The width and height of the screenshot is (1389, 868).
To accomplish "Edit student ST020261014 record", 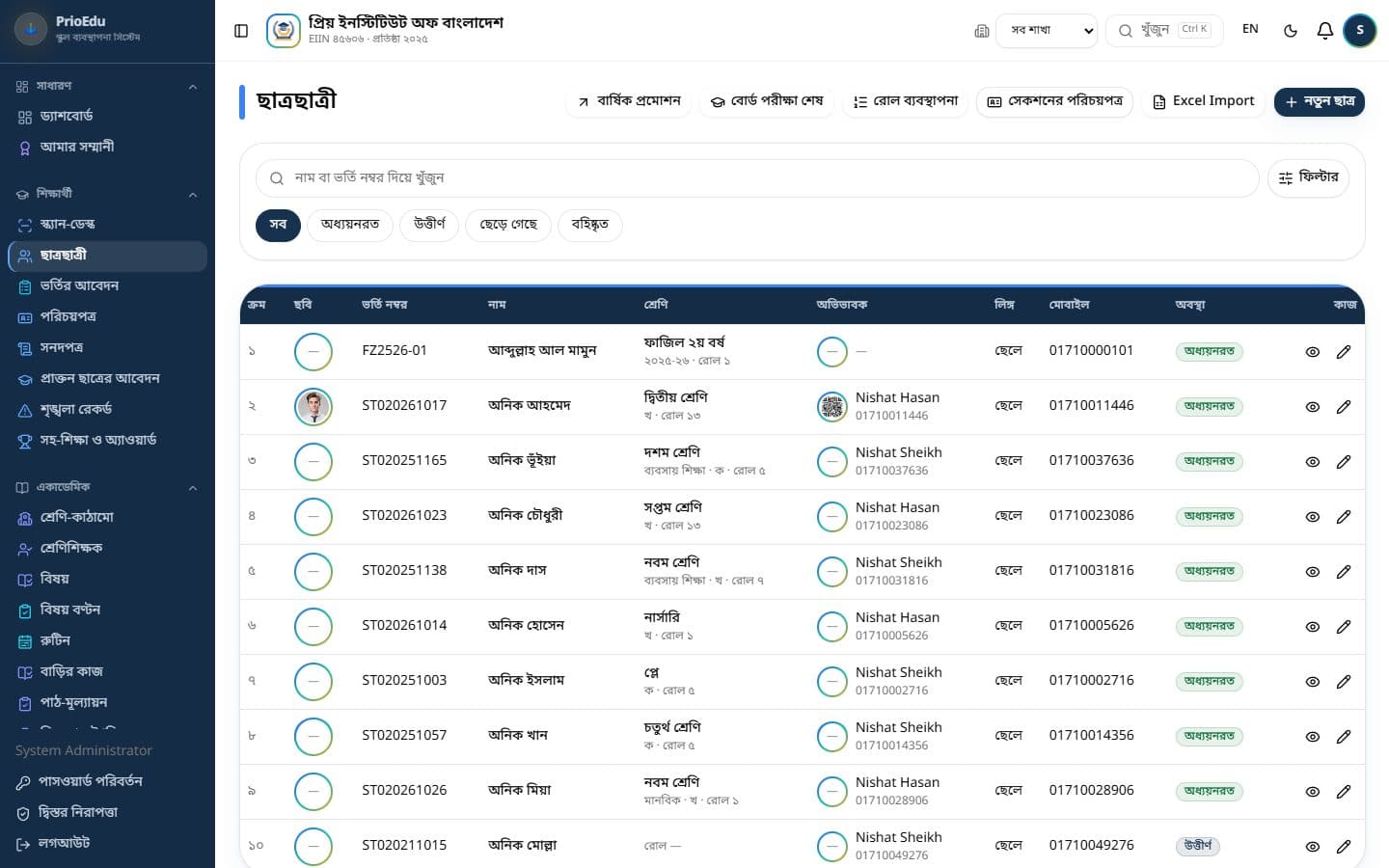I will (x=1344, y=627).
